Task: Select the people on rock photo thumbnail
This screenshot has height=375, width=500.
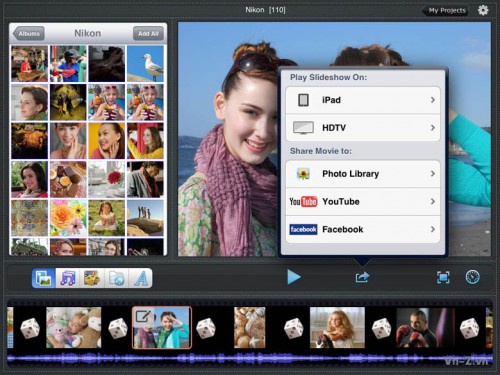Action: point(145,218)
